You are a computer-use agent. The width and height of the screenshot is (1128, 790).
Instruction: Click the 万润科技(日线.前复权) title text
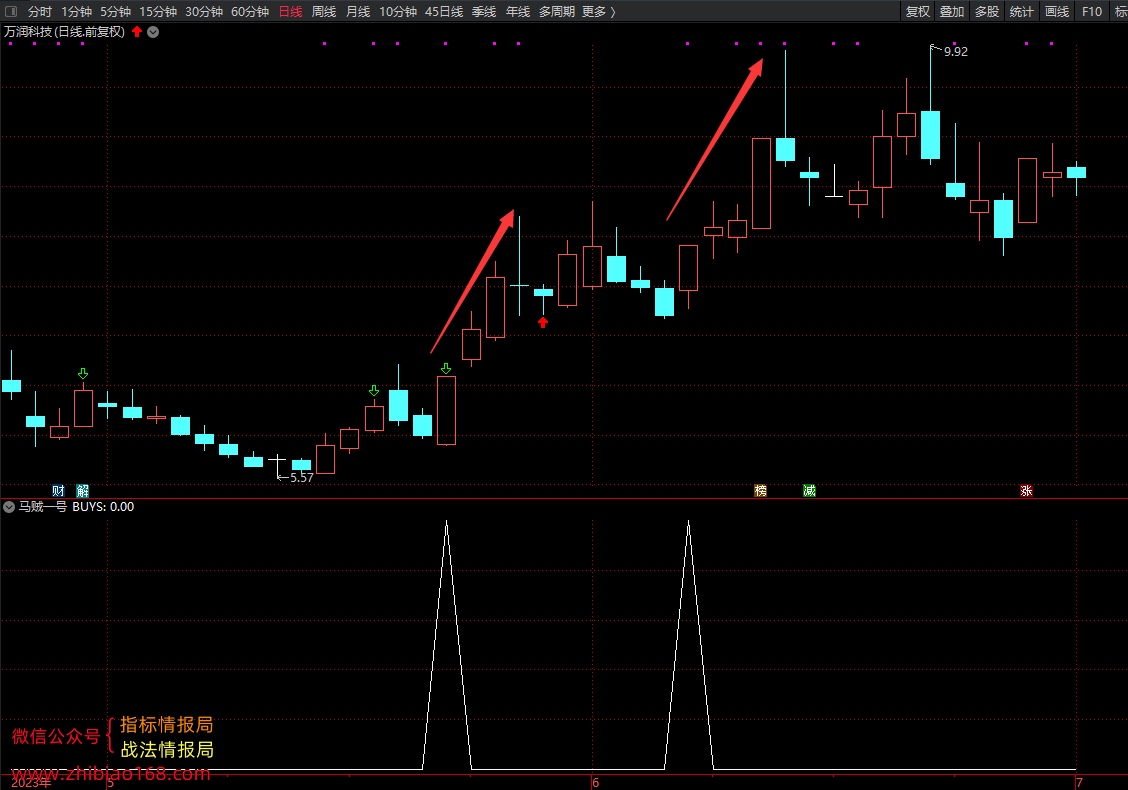pos(65,32)
